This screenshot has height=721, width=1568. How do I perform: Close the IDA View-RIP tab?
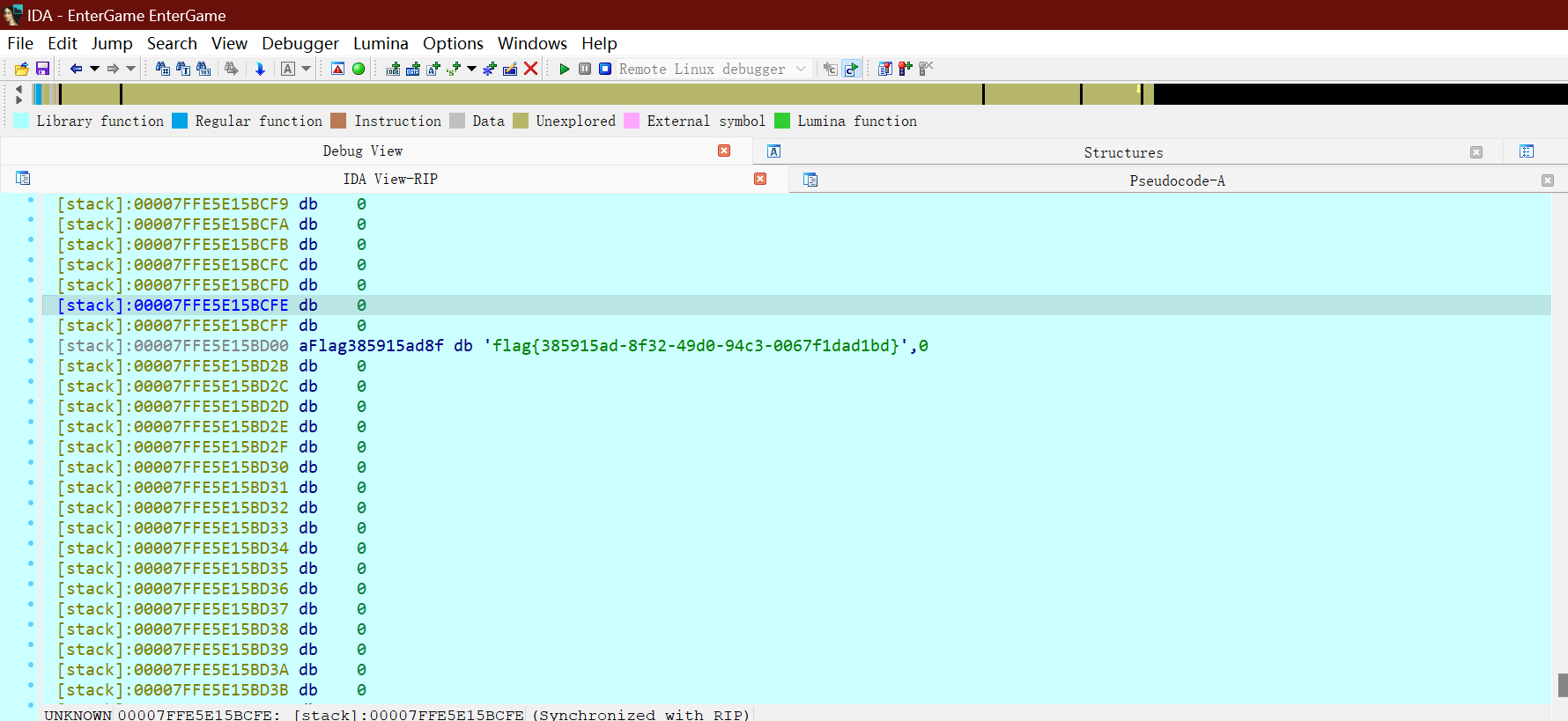(760, 179)
